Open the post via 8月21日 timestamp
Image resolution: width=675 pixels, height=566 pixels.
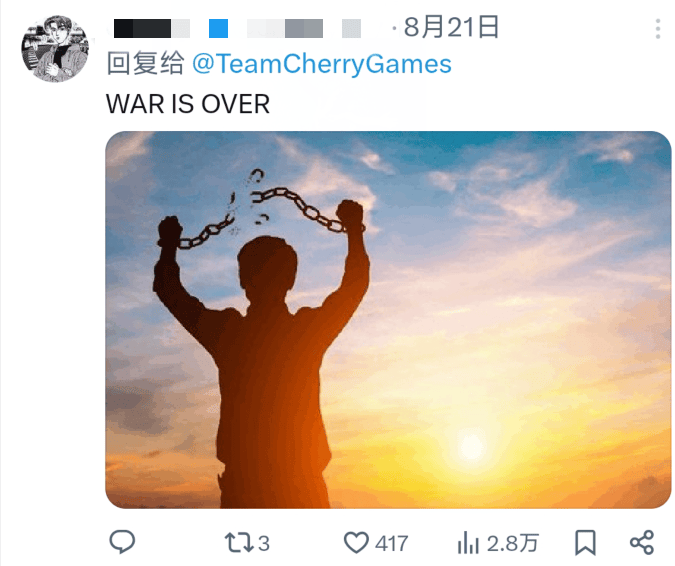click(451, 27)
